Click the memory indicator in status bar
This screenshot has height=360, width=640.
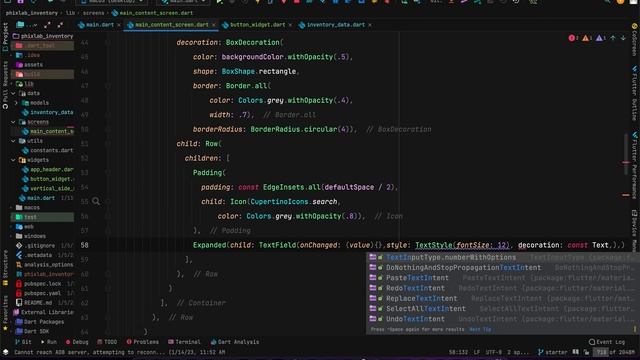(x=615, y=352)
